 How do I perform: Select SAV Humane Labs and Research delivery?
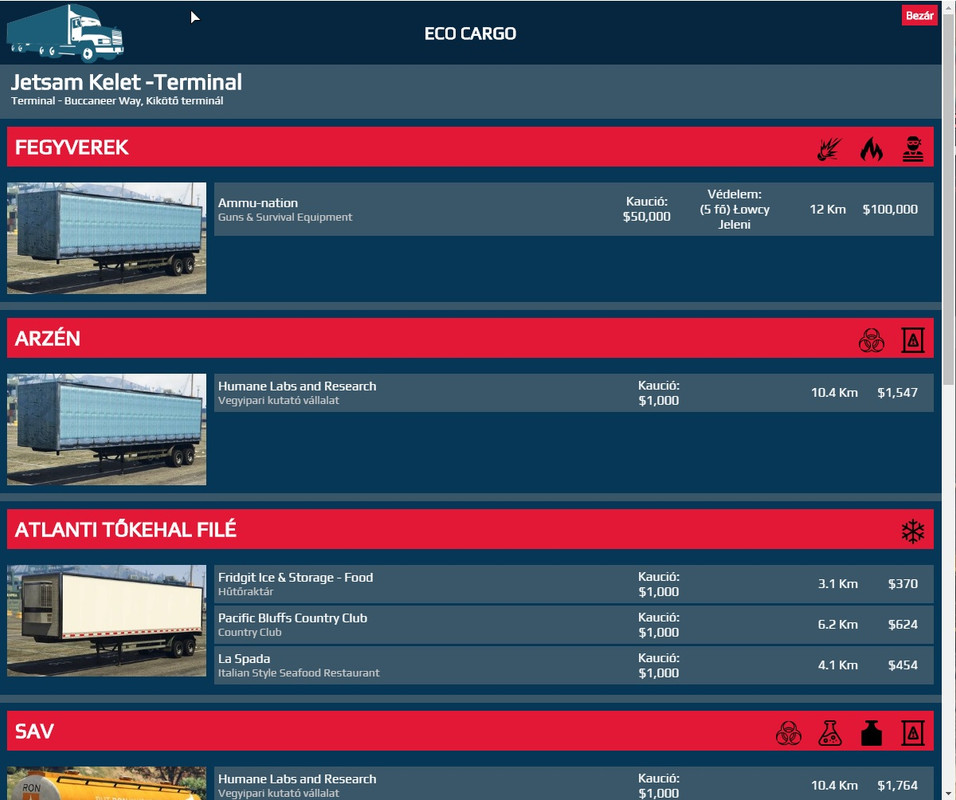pyautogui.click(x=573, y=784)
